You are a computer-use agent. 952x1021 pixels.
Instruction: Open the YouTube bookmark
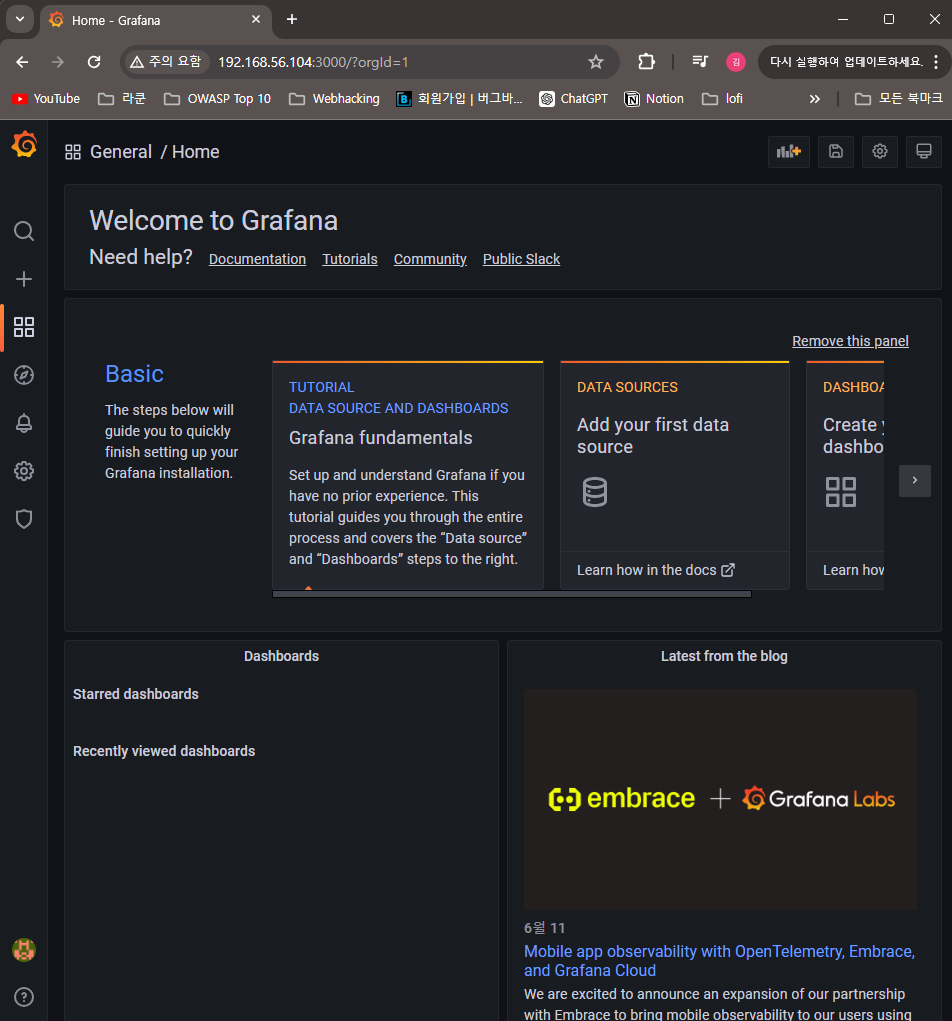(x=46, y=99)
